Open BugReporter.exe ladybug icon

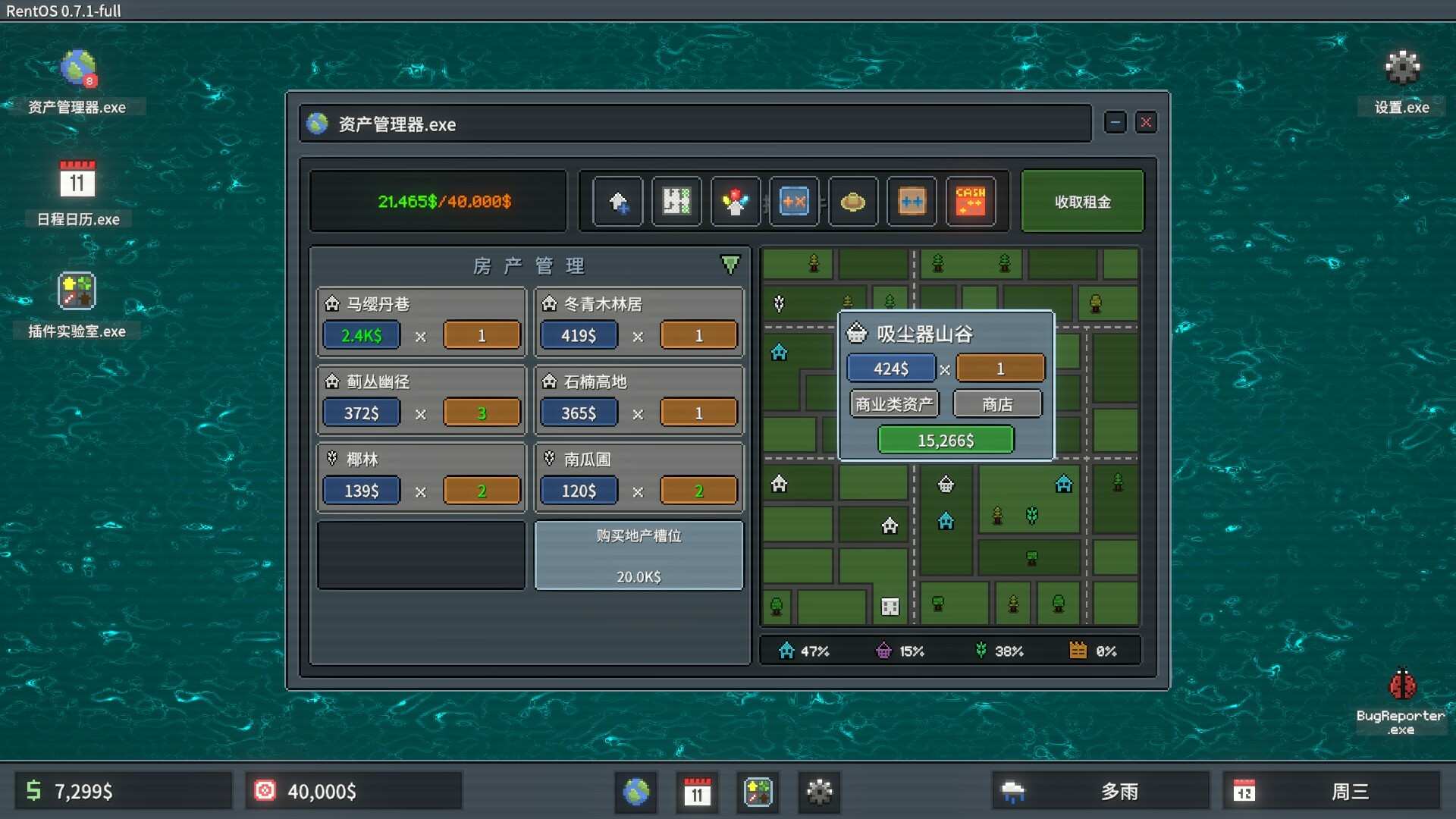click(1401, 685)
